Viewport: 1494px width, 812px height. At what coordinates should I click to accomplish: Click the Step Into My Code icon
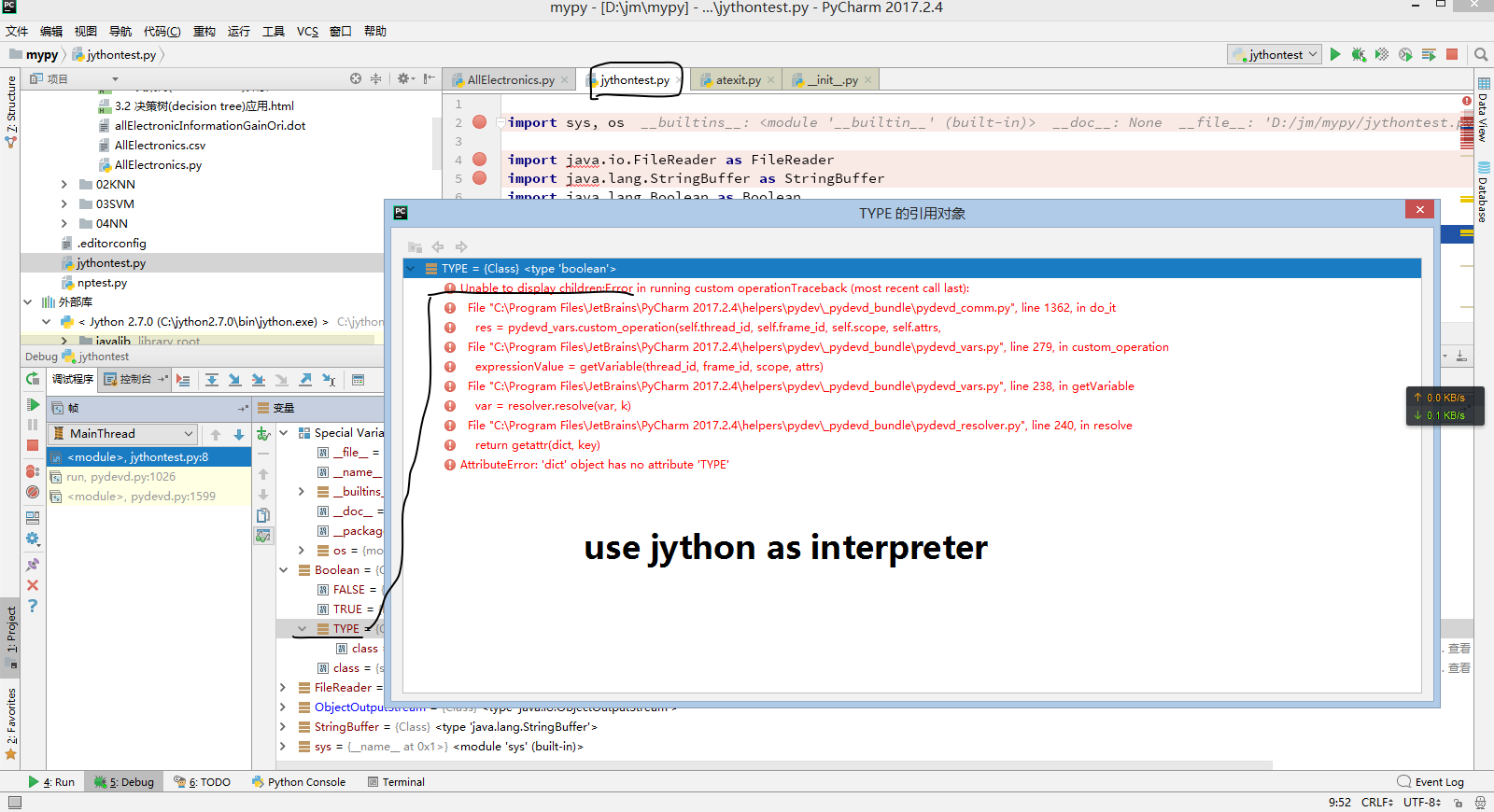258,380
